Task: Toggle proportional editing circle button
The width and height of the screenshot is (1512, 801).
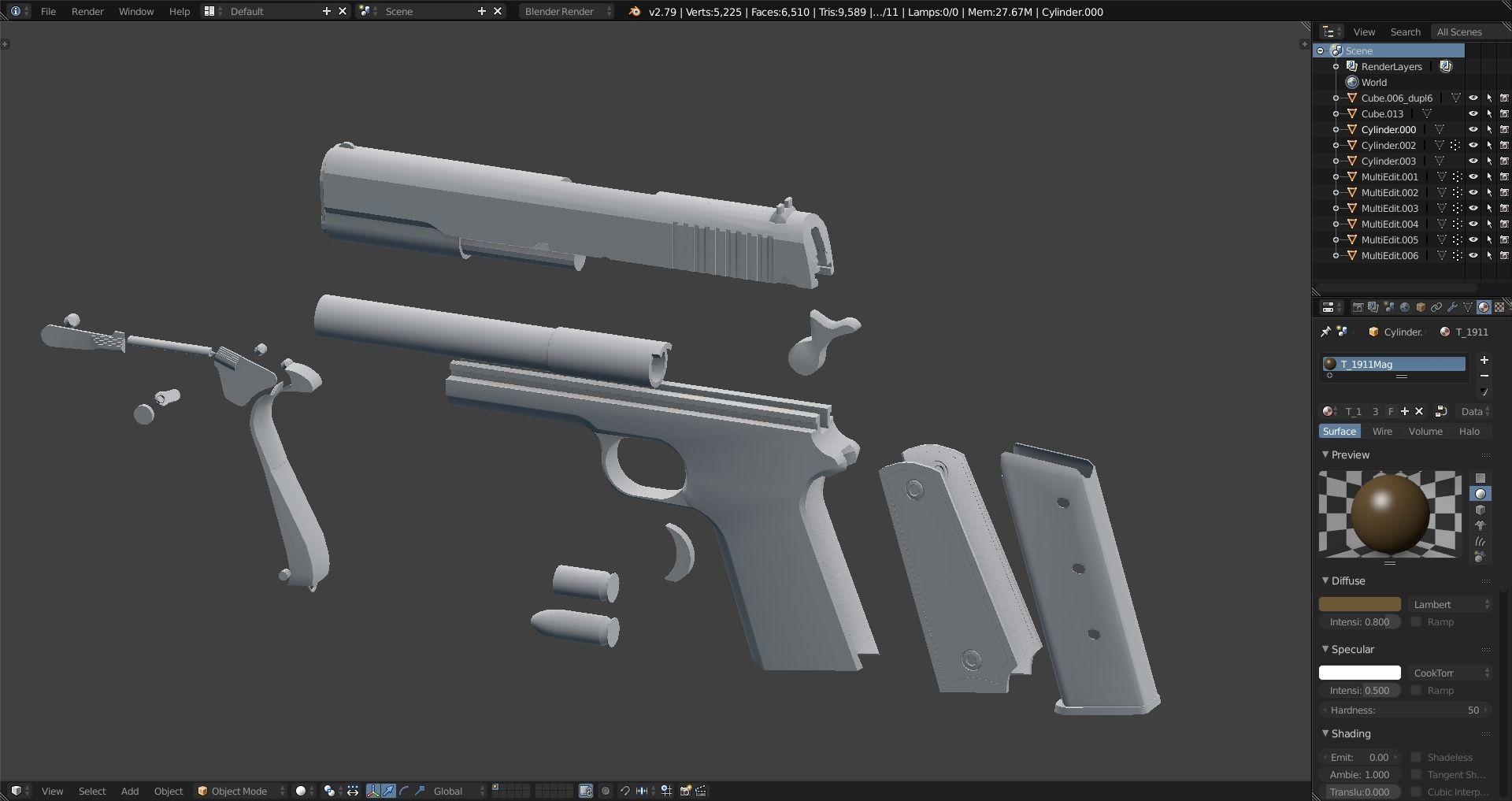Action: click(606, 791)
